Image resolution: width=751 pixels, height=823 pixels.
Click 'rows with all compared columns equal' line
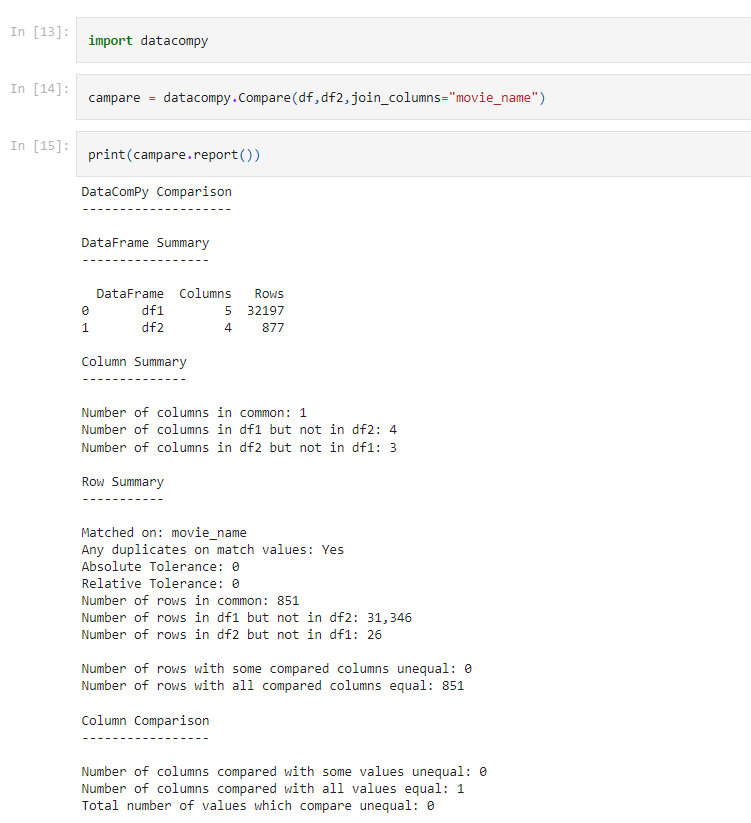coord(273,685)
